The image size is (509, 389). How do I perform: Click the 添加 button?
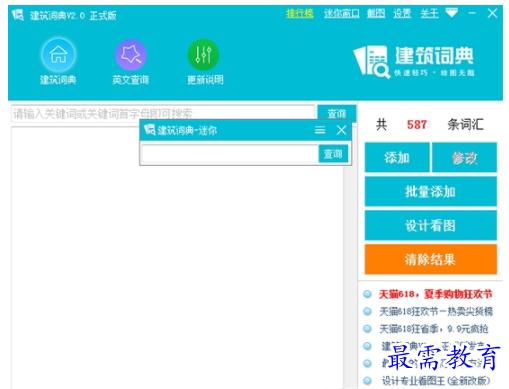tap(397, 157)
